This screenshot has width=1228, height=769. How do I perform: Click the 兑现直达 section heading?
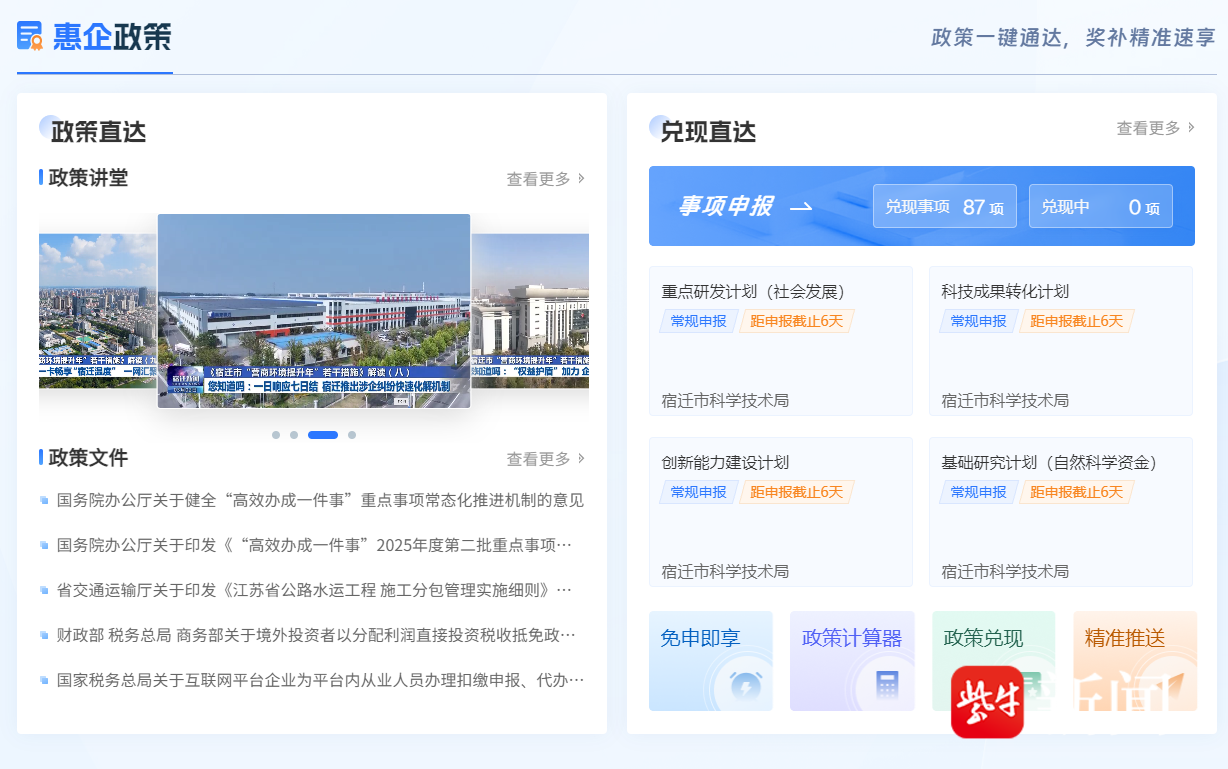(x=708, y=131)
